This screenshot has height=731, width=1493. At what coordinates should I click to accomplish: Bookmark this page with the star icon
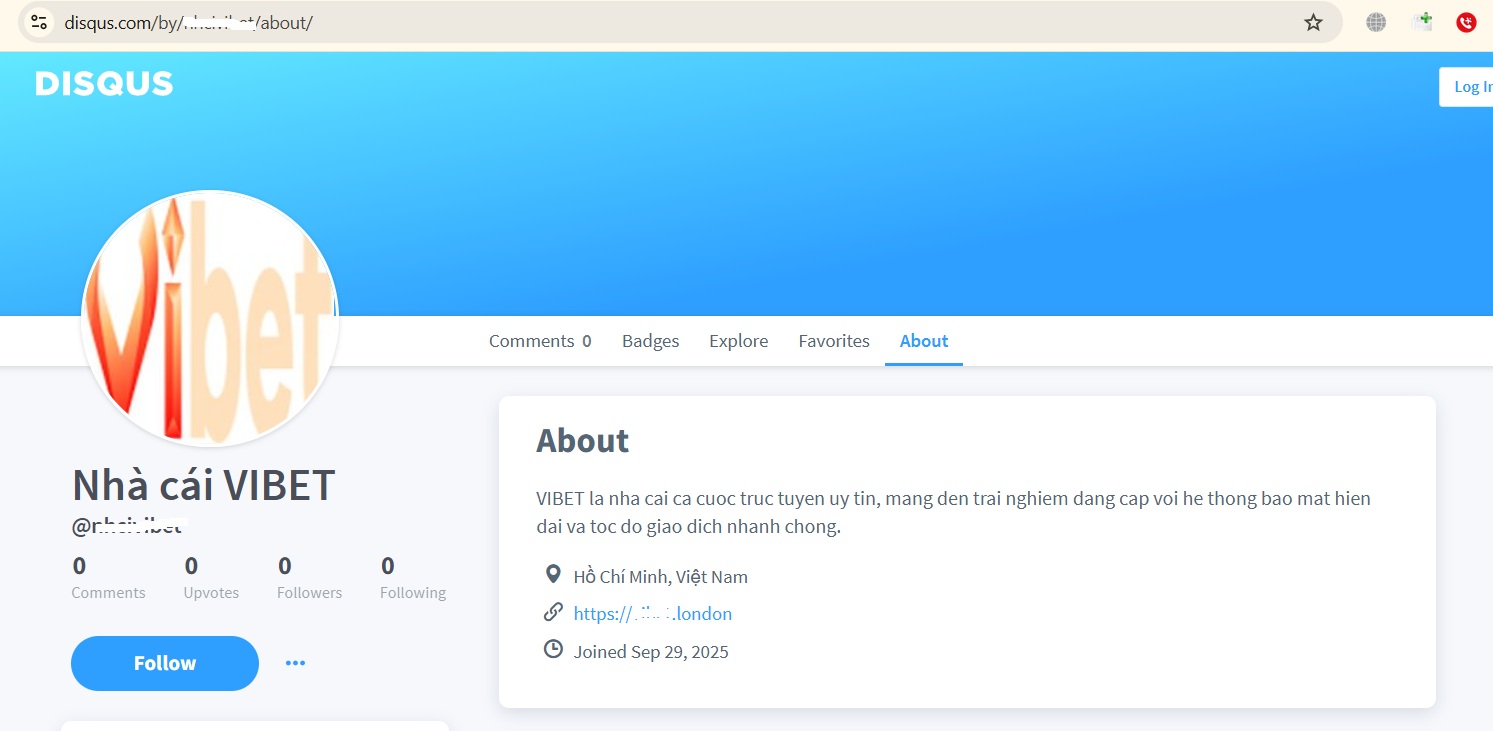tap(1313, 22)
